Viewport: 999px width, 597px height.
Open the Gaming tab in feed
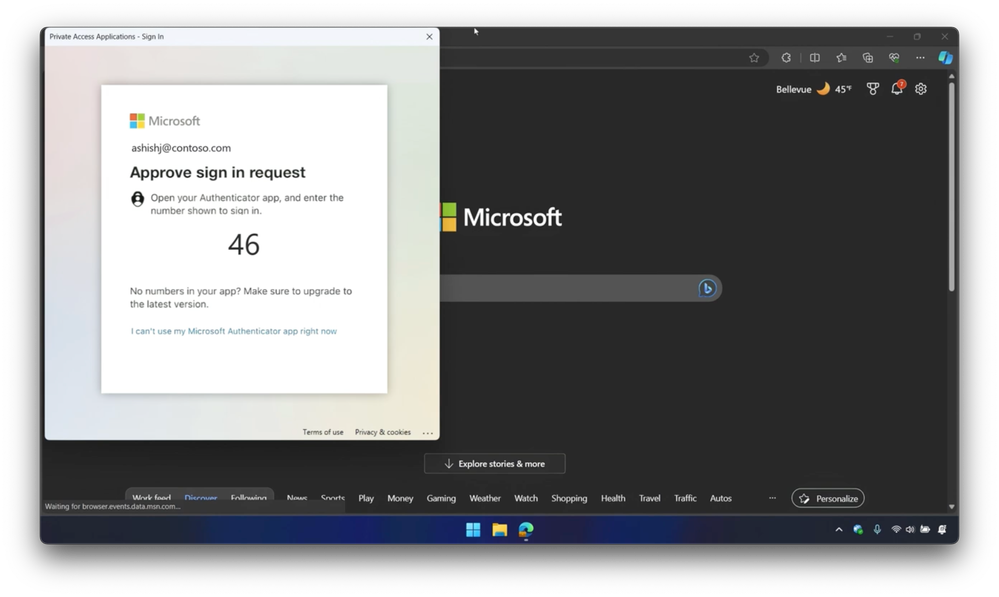[441, 498]
